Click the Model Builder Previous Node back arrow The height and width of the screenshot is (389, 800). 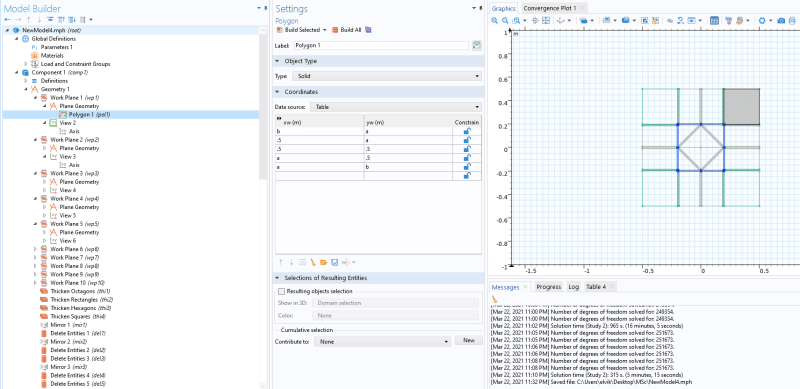click(x=7, y=19)
